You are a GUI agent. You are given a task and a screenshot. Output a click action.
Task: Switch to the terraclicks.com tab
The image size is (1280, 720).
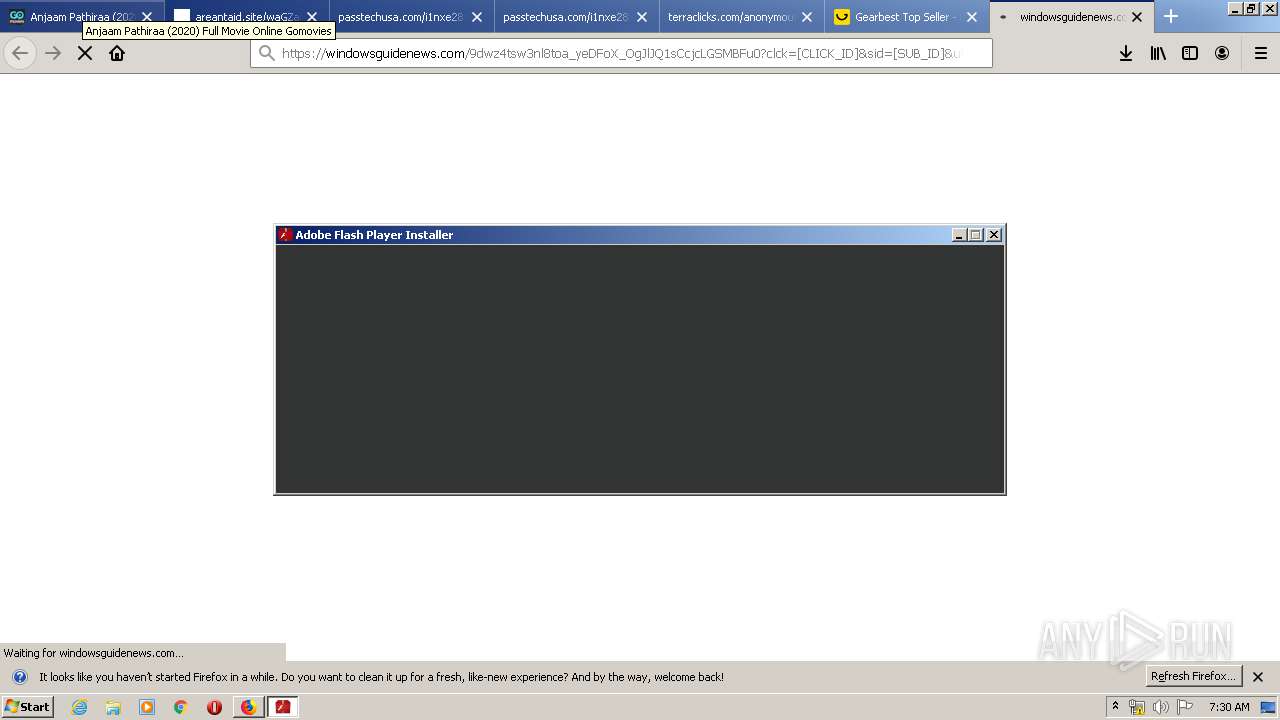tap(742, 17)
